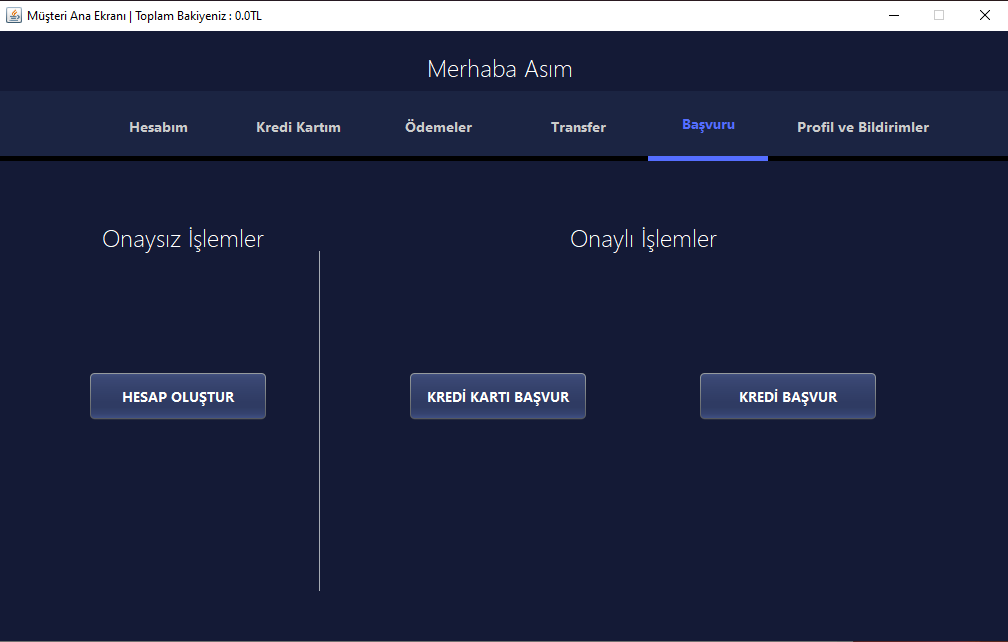Click the KREDİ BAŞVUR button

788,397
